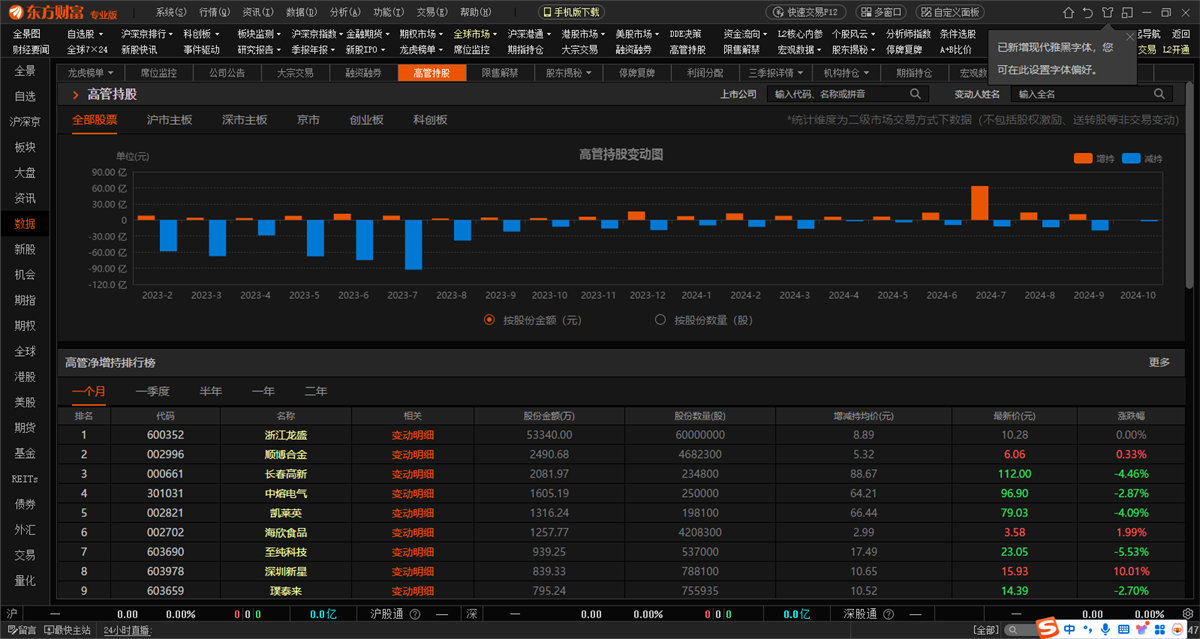
Task: Select 半年 ranking period tab
Action: [x=211, y=391]
